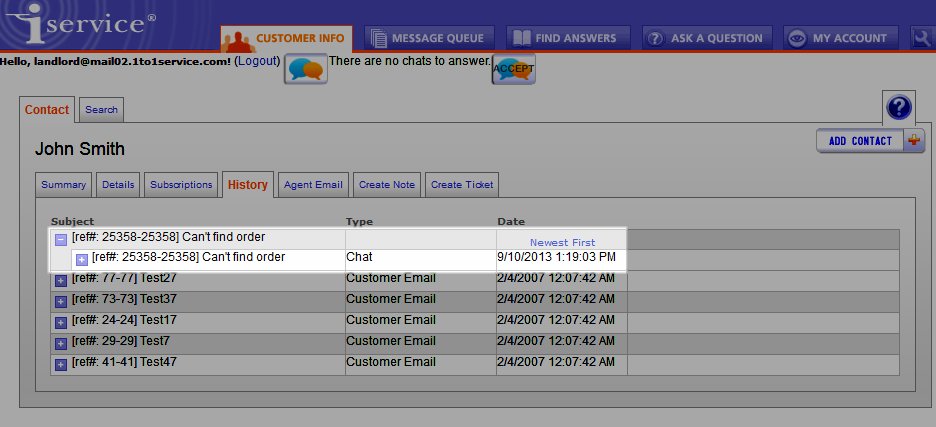Expand the Test47 history row
This screenshot has width=936, height=427.
pyautogui.click(x=61, y=364)
